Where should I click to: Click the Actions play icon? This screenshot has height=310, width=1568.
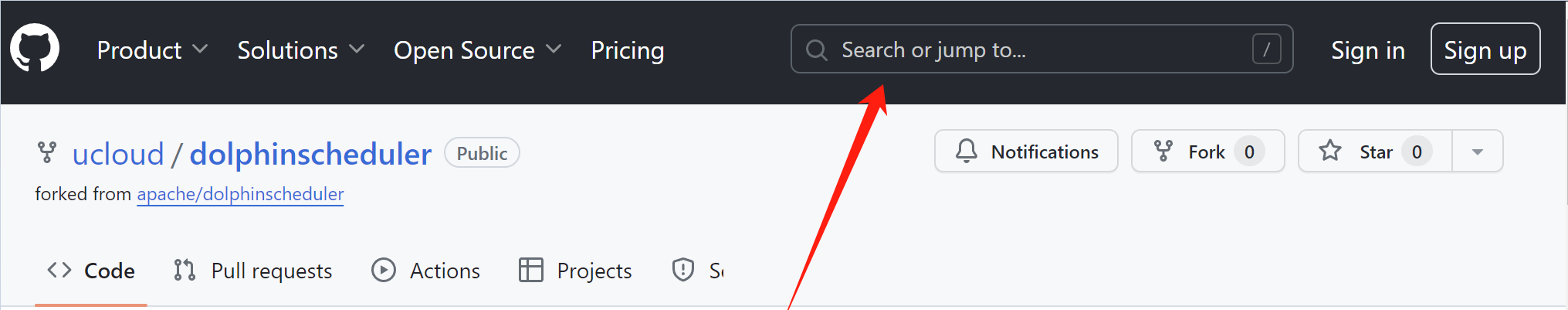tap(384, 270)
